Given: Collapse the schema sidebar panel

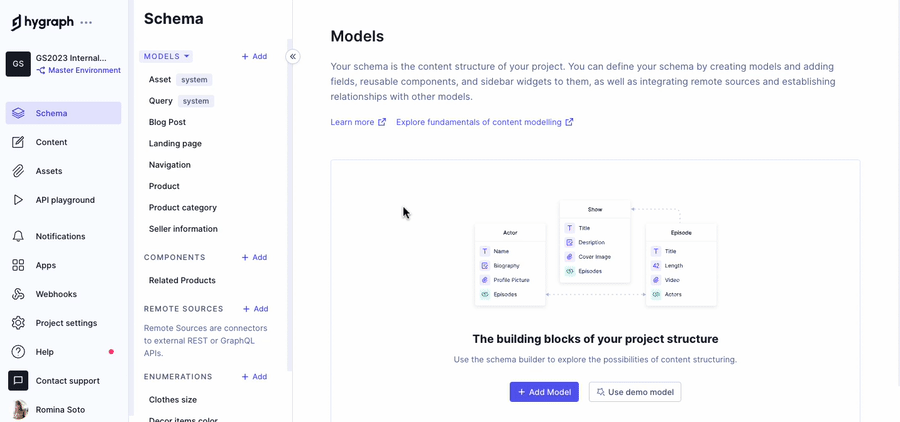Looking at the screenshot, I should point(293,56).
